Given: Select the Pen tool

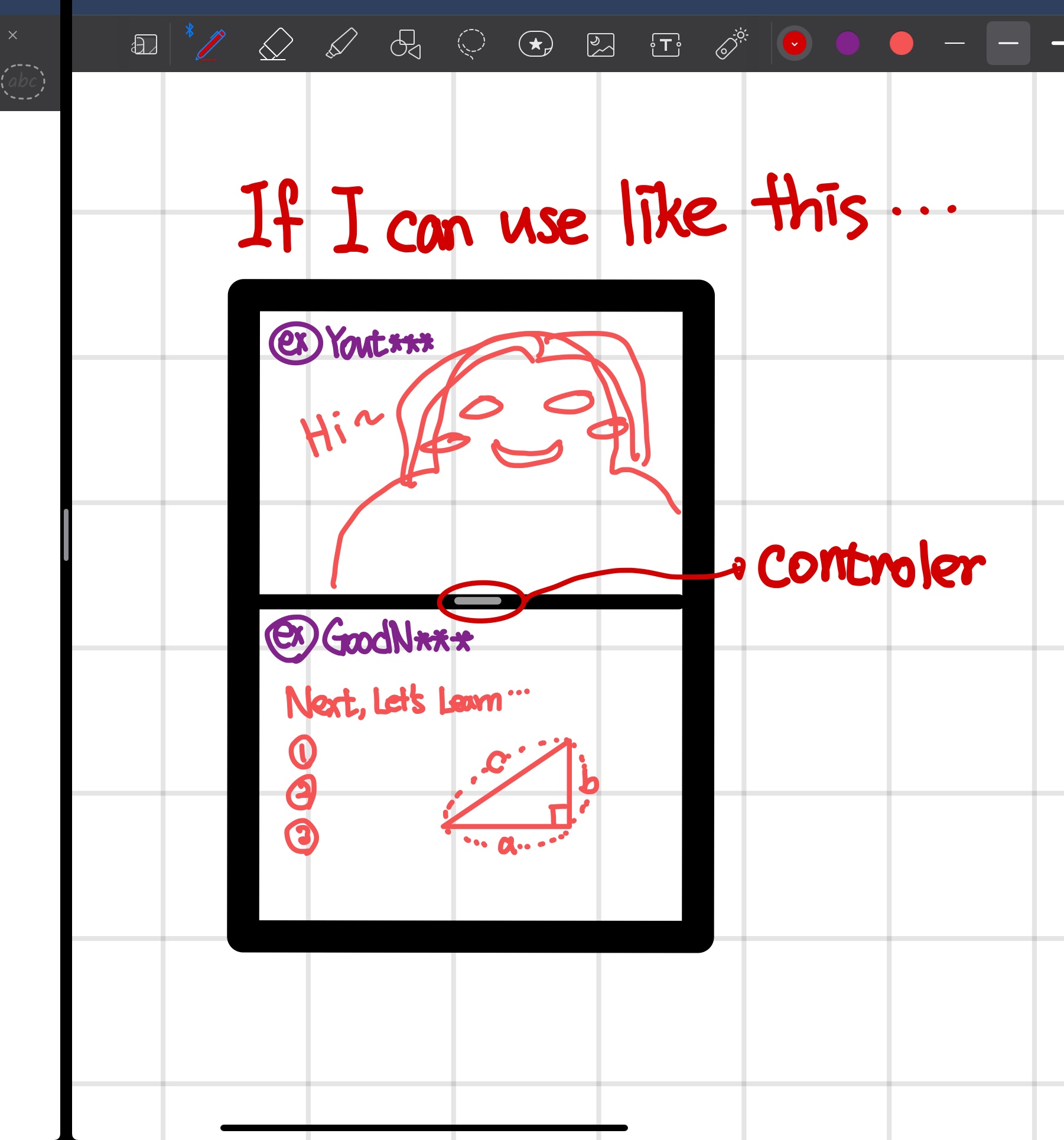Looking at the screenshot, I should (210, 44).
